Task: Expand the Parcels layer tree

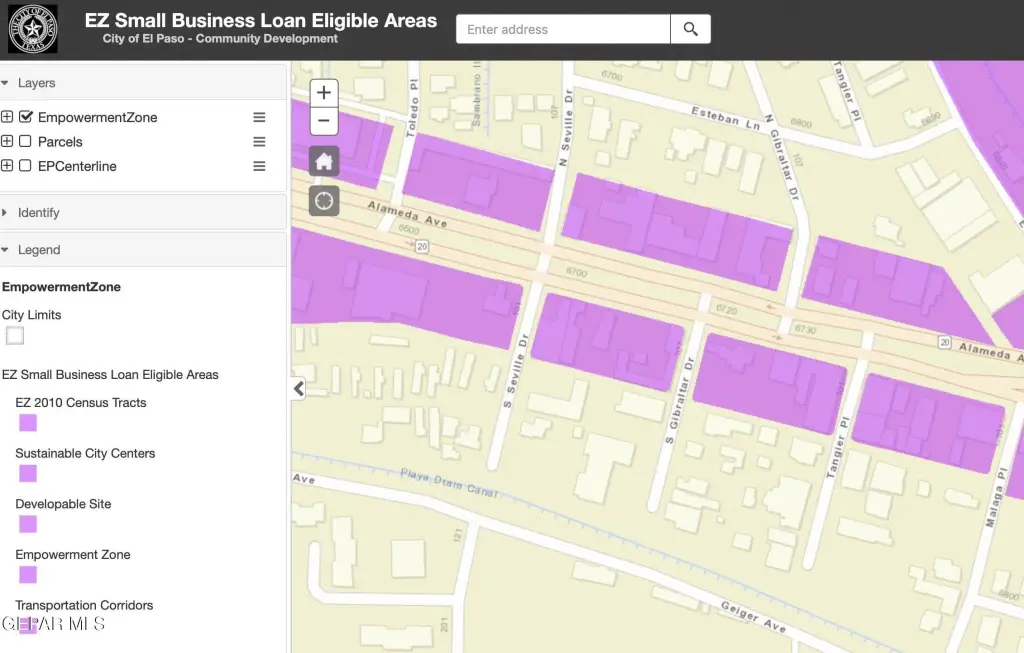Action: click(x=8, y=142)
